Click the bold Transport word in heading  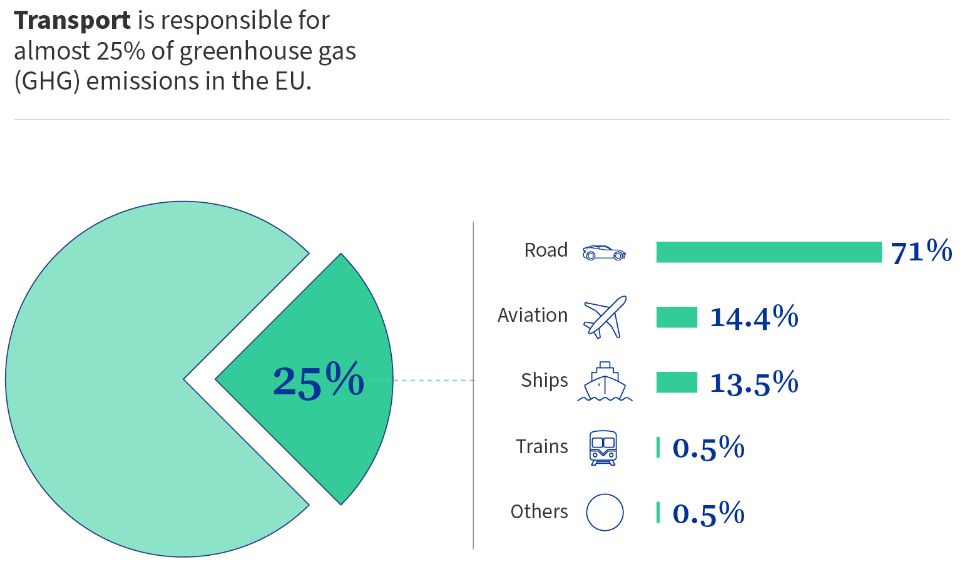[72, 21]
